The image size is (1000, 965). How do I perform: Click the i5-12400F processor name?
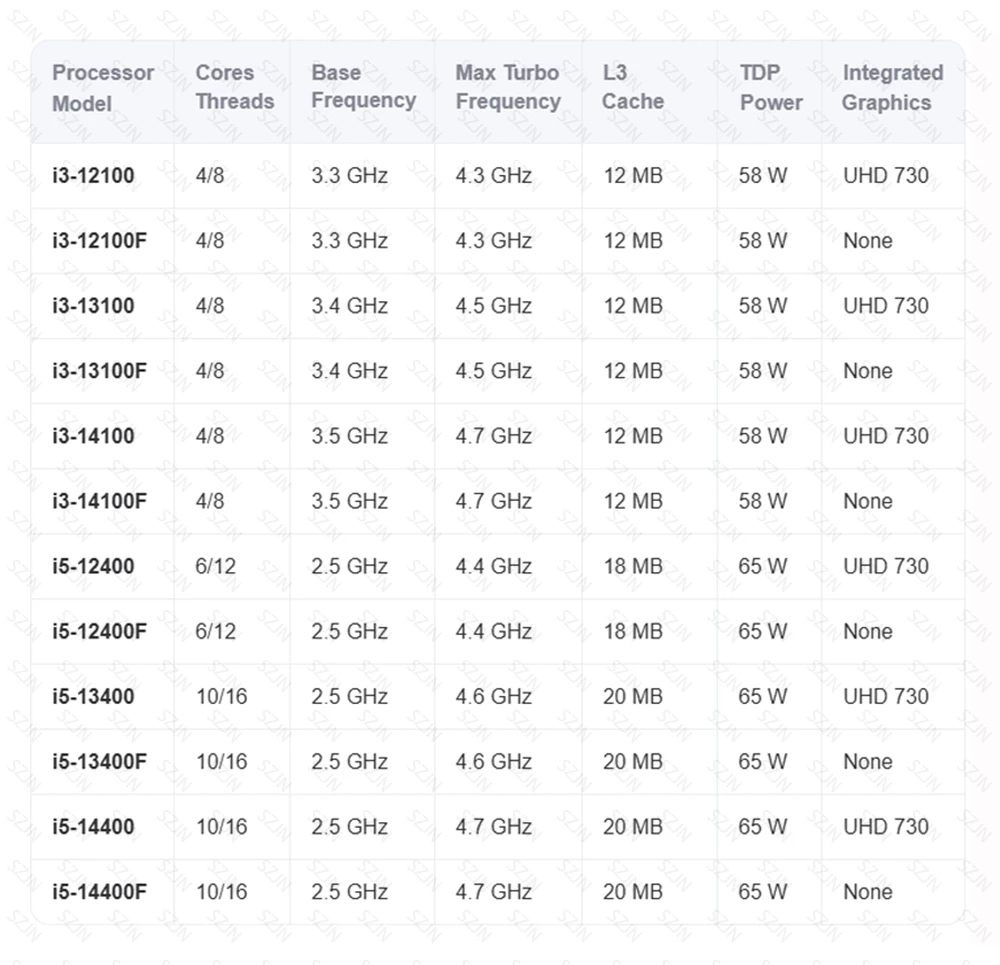point(99,631)
